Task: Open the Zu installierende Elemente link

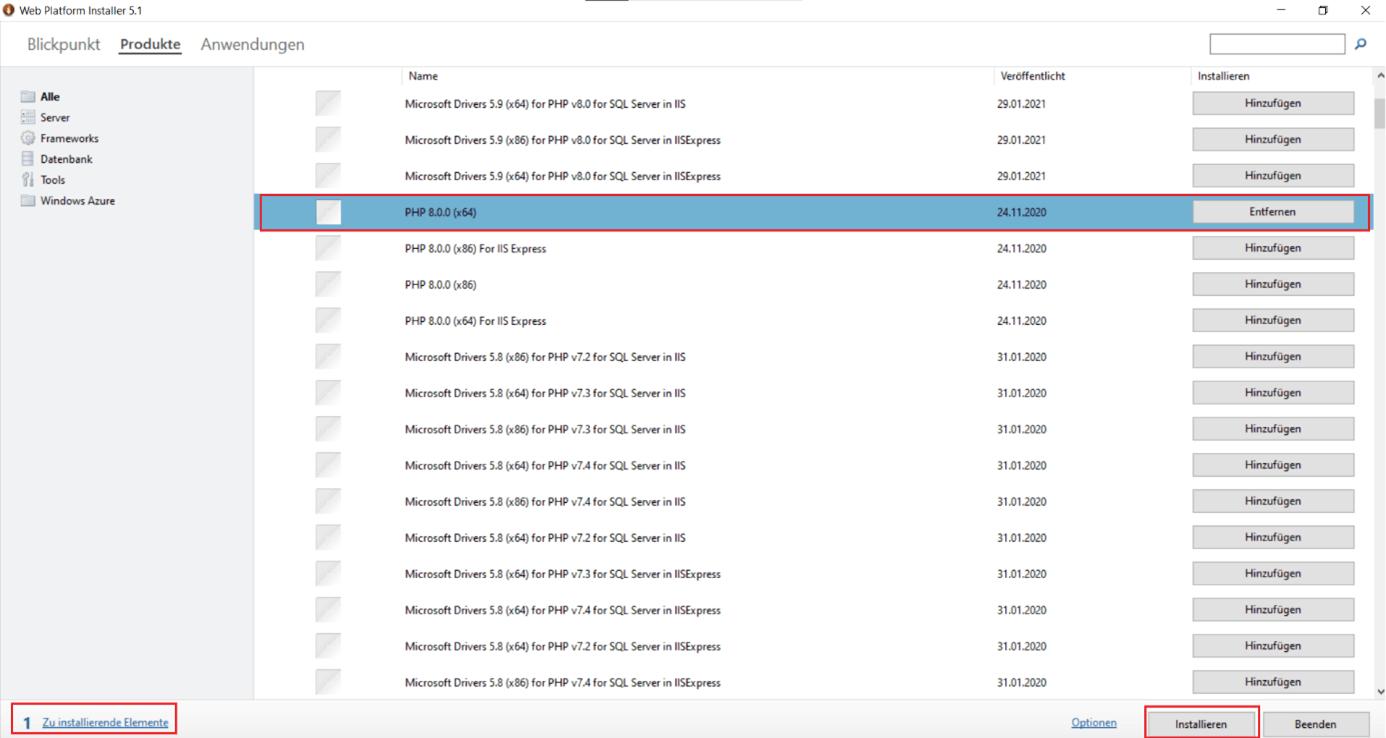Action: click(105, 723)
